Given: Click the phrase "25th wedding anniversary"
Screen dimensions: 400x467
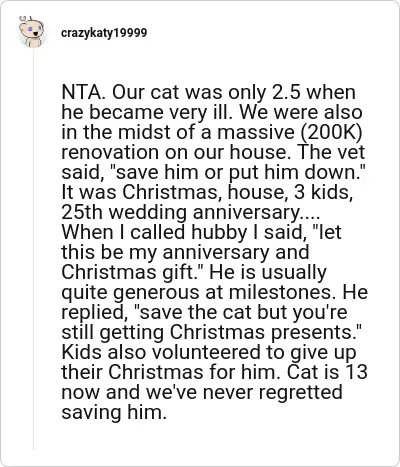Looking at the screenshot, I should pos(180,212).
